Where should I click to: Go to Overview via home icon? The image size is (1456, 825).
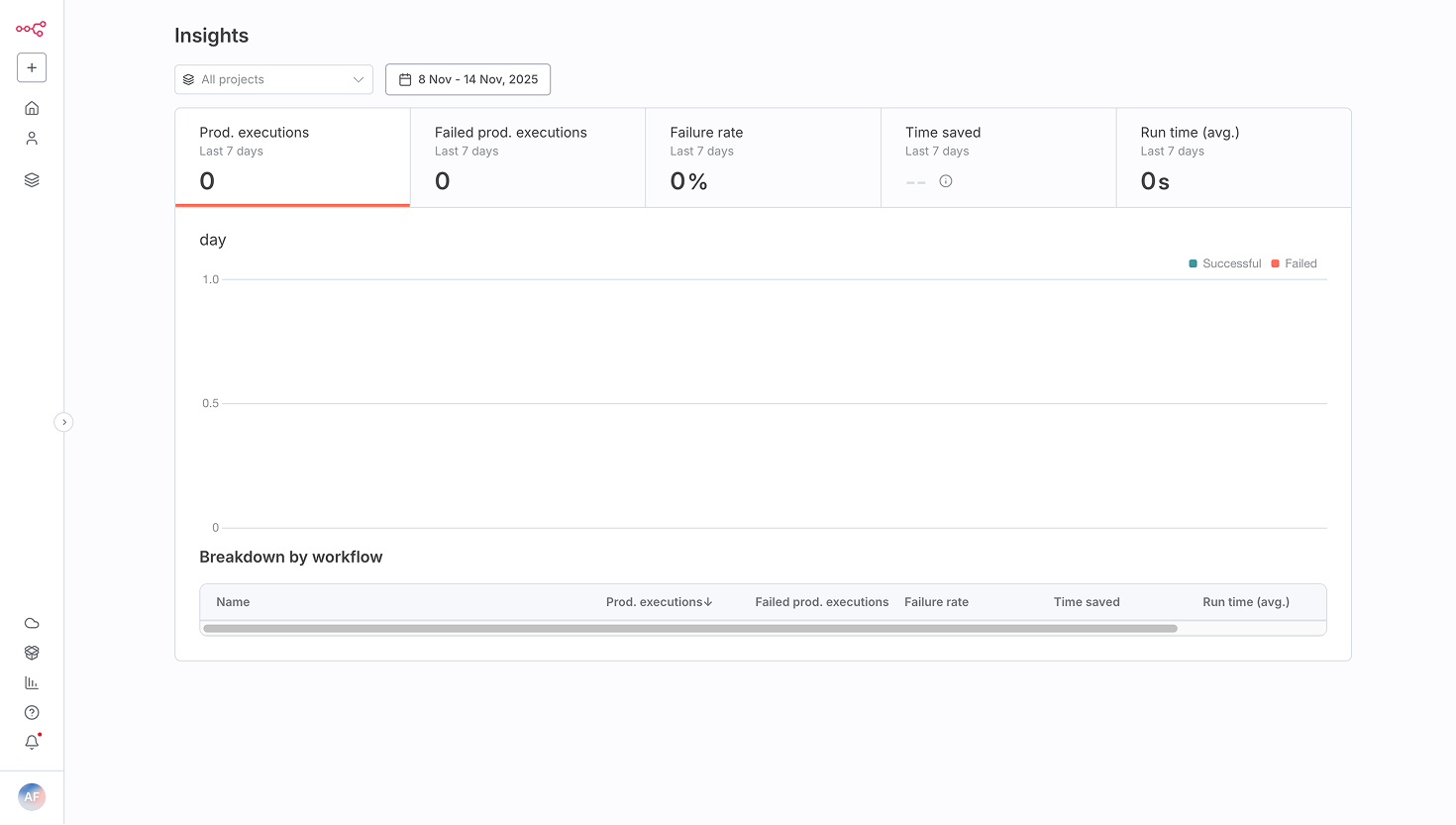point(32,108)
